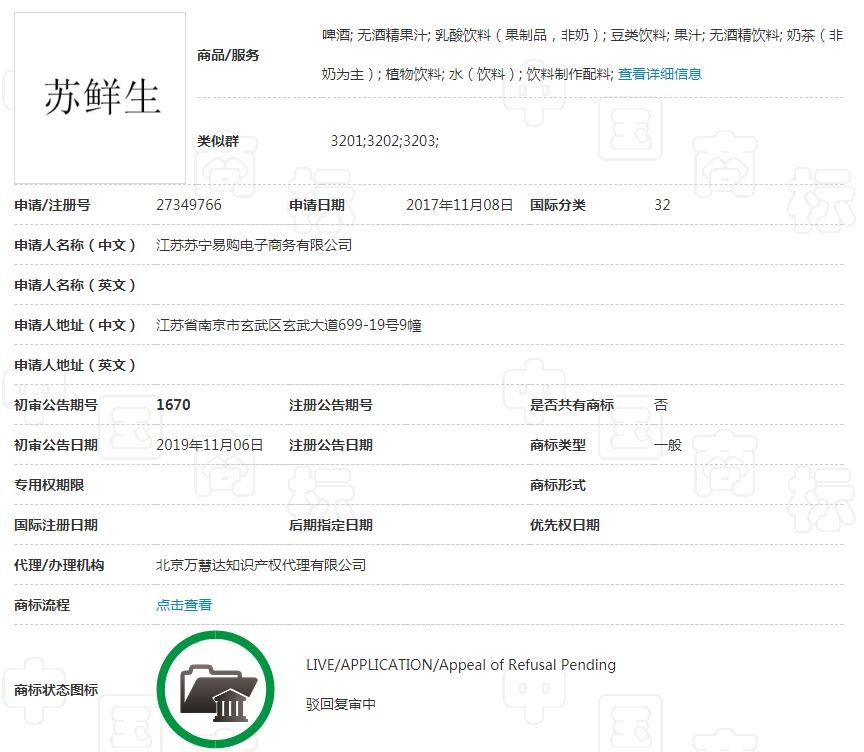Viewport: 864px width, 752px height.
Task: Click application date 2017年11月08日
Action: pyautogui.click(x=463, y=204)
